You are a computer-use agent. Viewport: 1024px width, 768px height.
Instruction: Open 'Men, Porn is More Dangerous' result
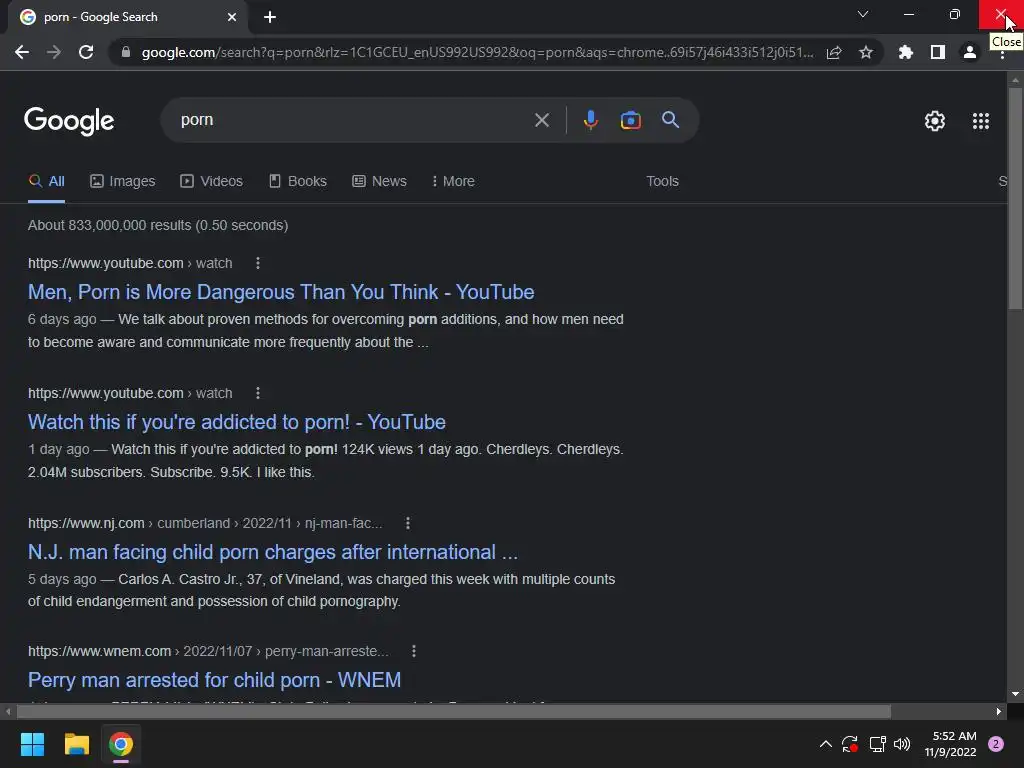tap(281, 292)
